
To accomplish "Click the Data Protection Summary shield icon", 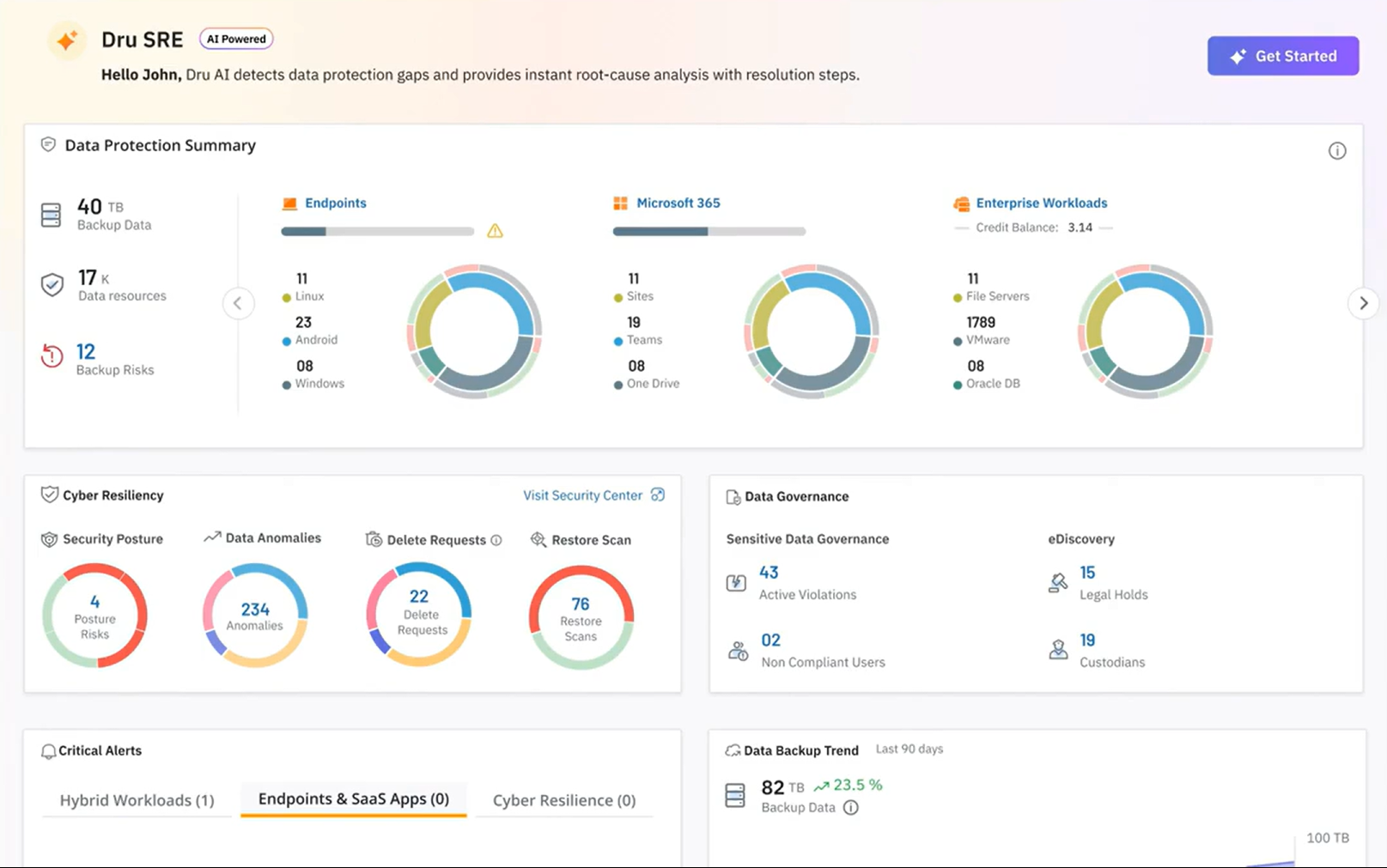I will (x=49, y=144).
